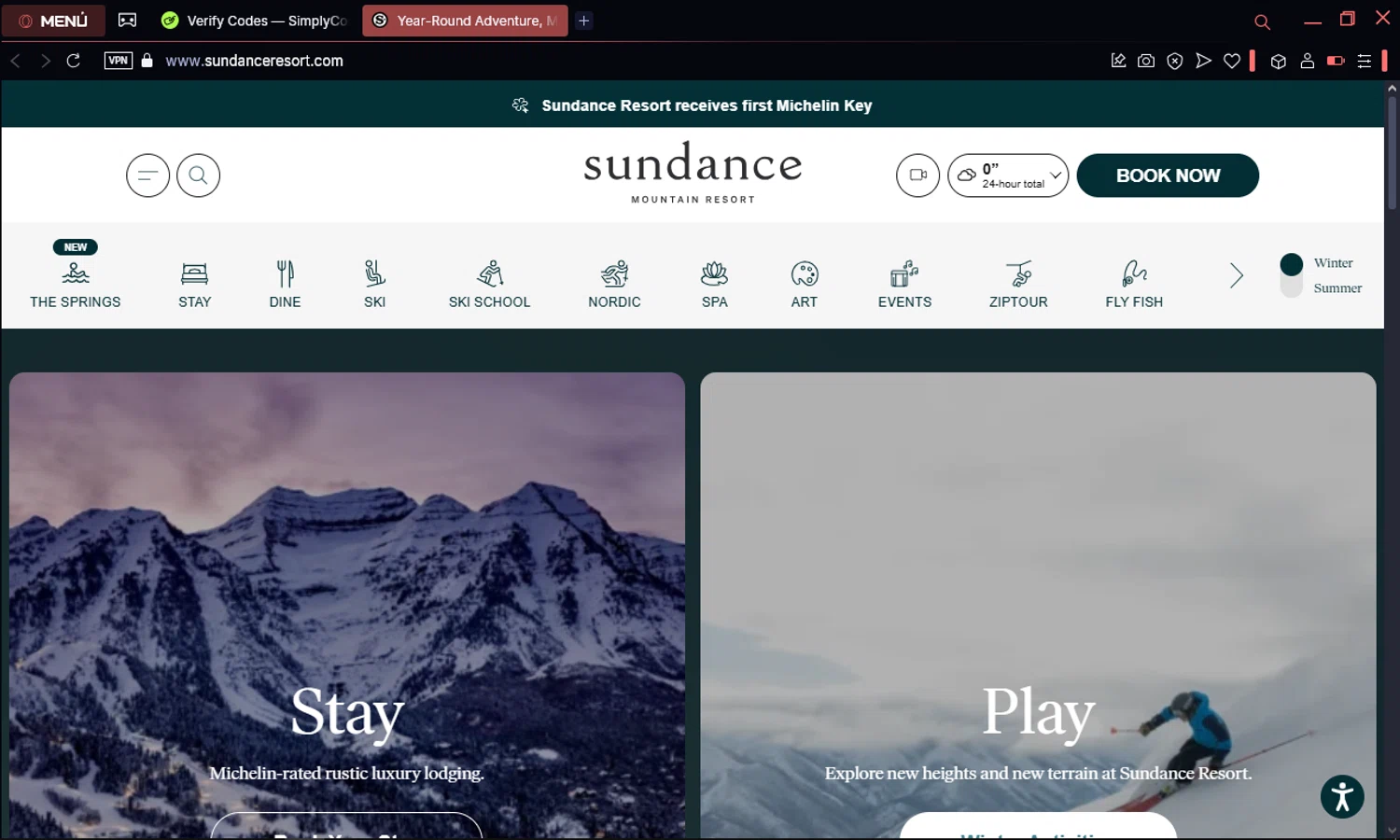Select the Nordic navigation icon
Image resolution: width=1400 pixels, height=840 pixels.
point(614,273)
